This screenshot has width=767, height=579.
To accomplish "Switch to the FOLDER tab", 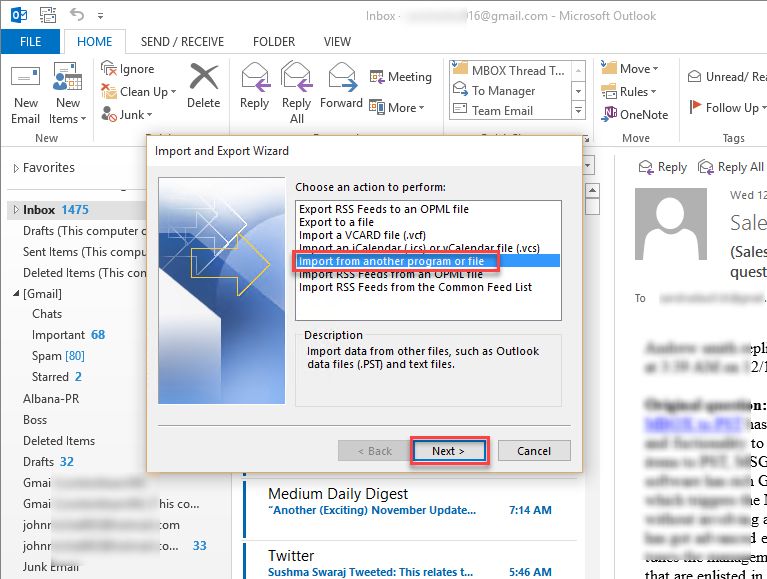I will point(274,42).
